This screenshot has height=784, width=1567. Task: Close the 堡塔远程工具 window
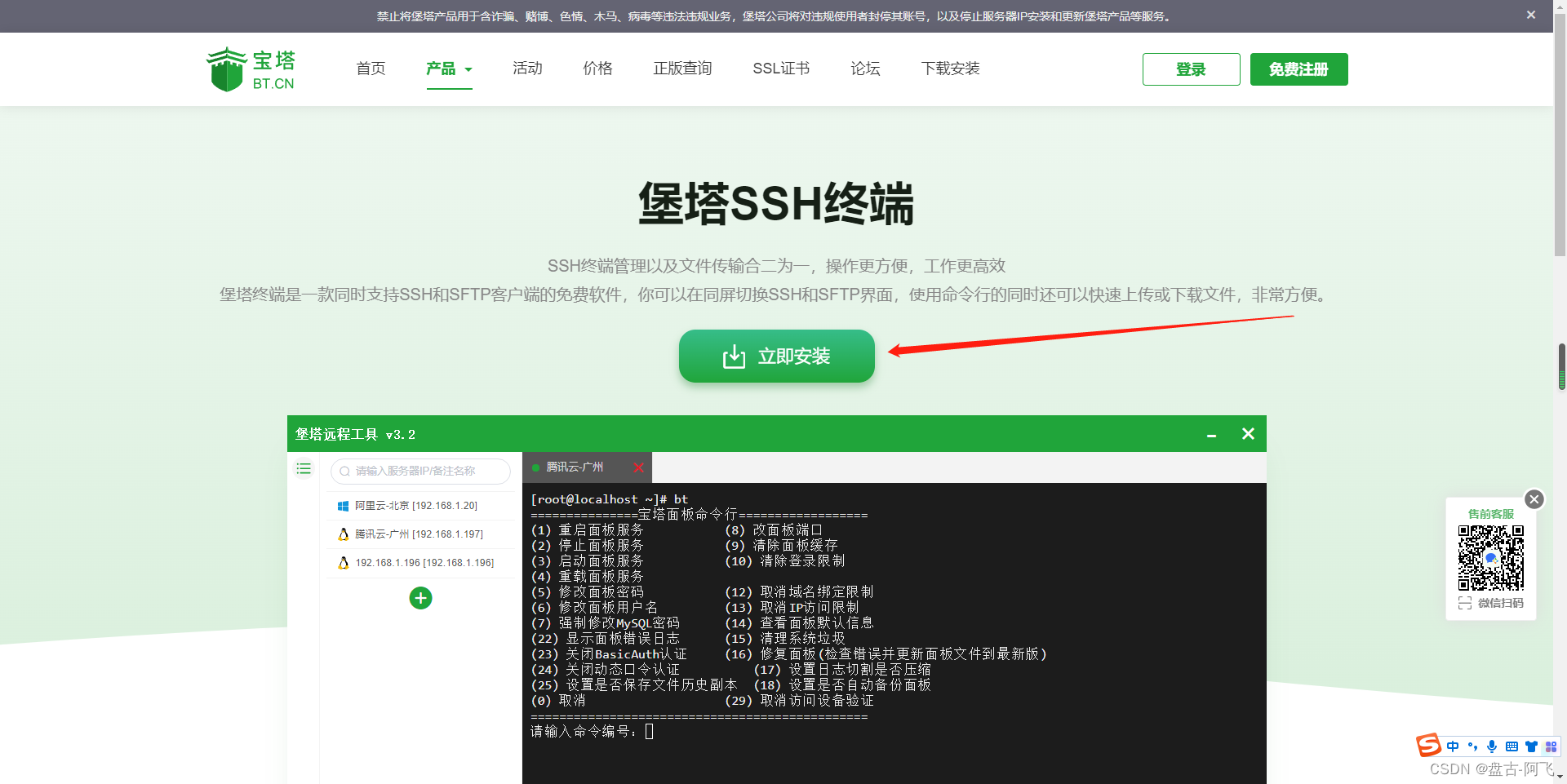(1248, 434)
